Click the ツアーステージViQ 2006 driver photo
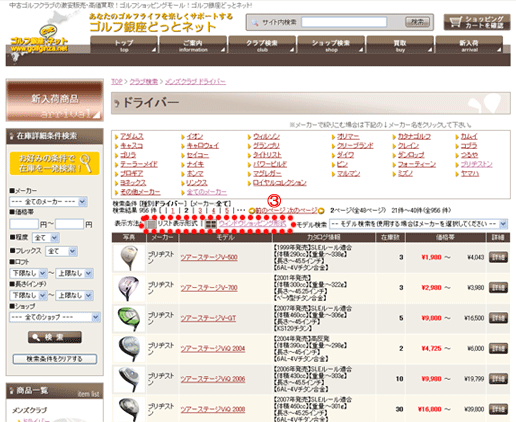 [129, 379]
